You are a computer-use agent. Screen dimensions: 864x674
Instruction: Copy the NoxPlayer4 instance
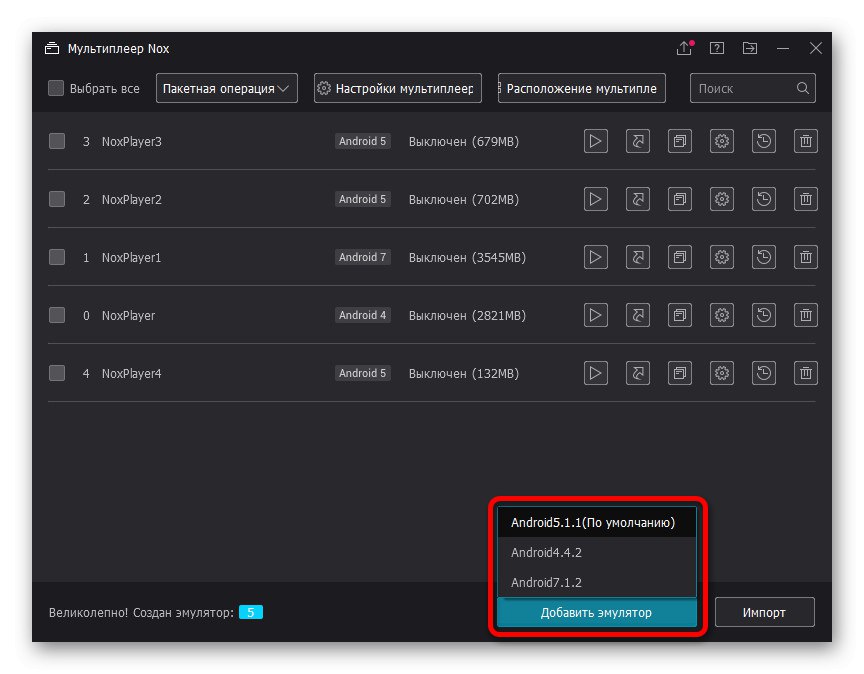coord(679,373)
